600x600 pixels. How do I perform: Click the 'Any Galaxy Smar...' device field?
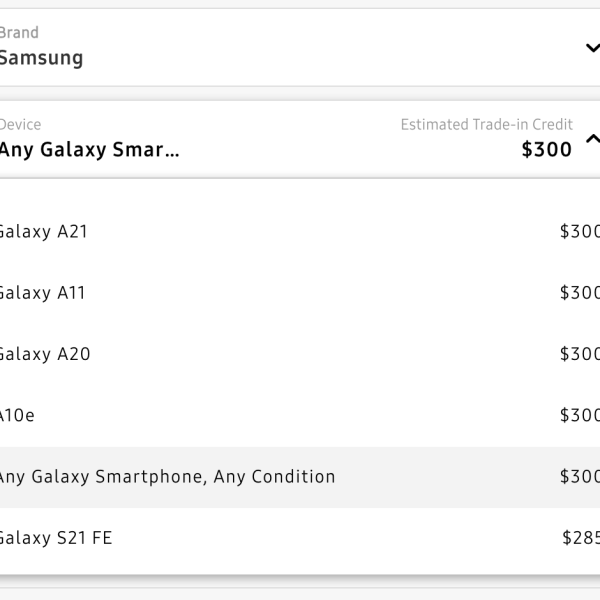point(90,150)
